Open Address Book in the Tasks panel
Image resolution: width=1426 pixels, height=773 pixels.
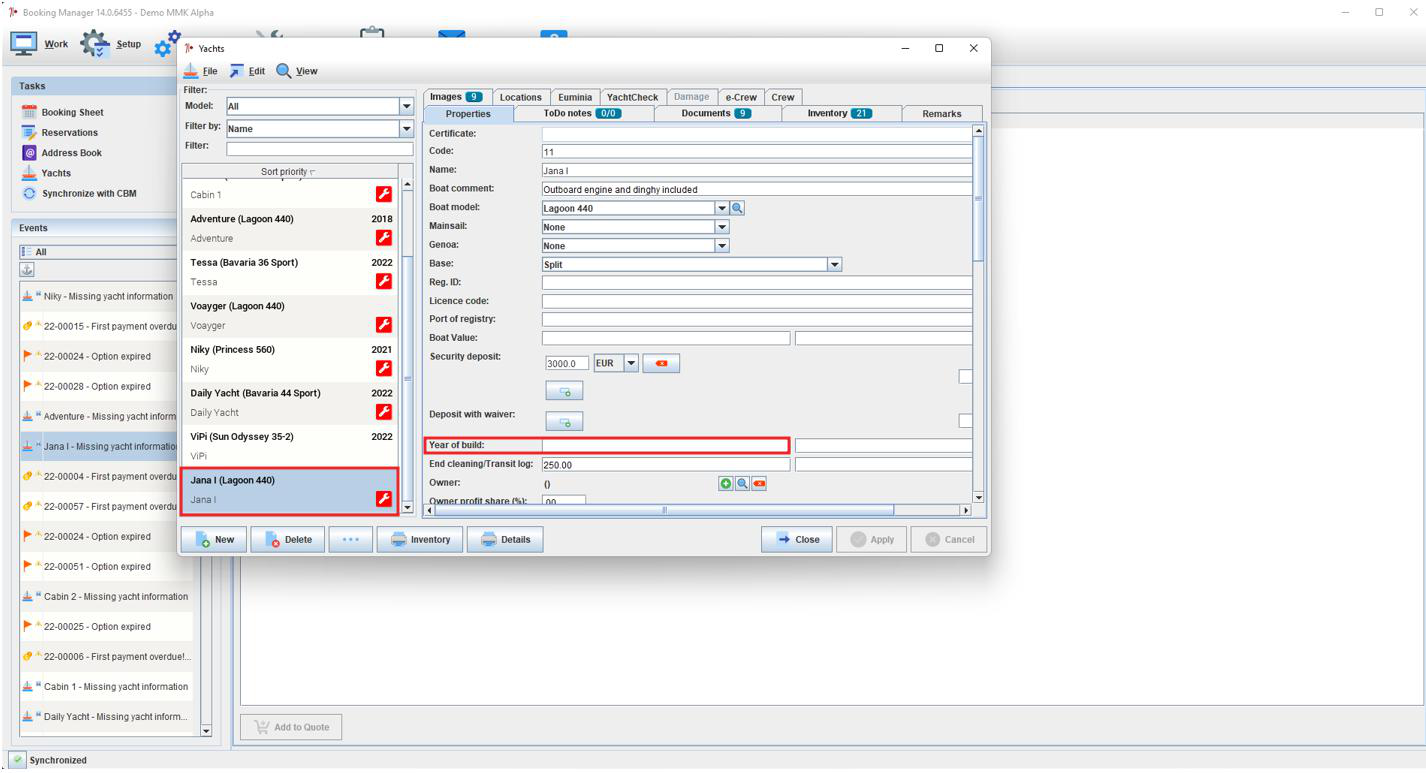[71, 153]
